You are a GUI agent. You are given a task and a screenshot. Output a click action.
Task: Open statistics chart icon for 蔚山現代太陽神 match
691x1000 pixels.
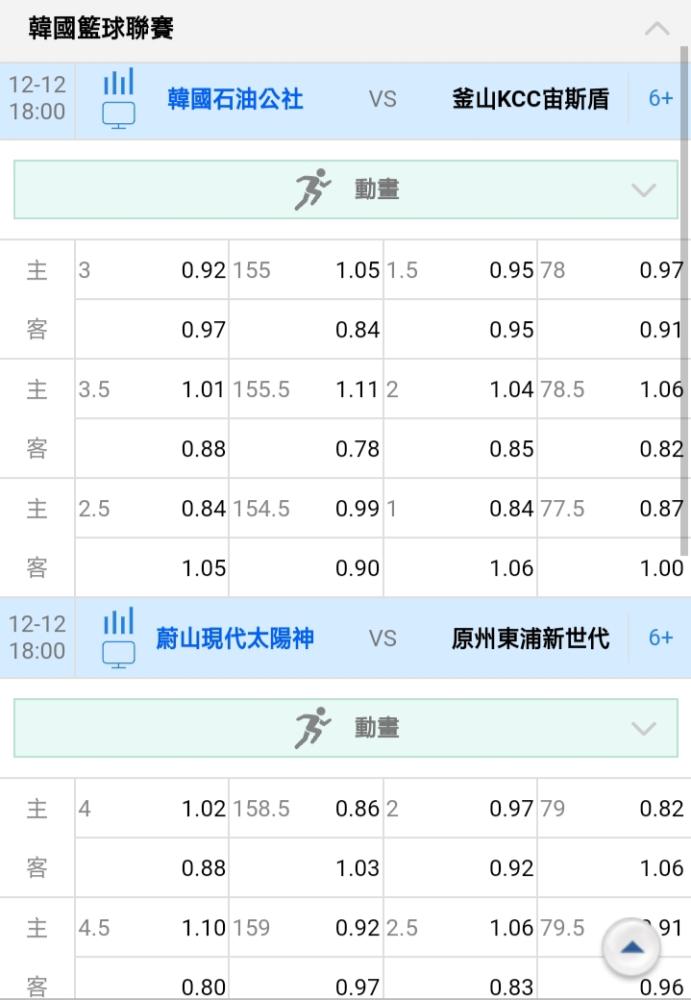coord(119,620)
